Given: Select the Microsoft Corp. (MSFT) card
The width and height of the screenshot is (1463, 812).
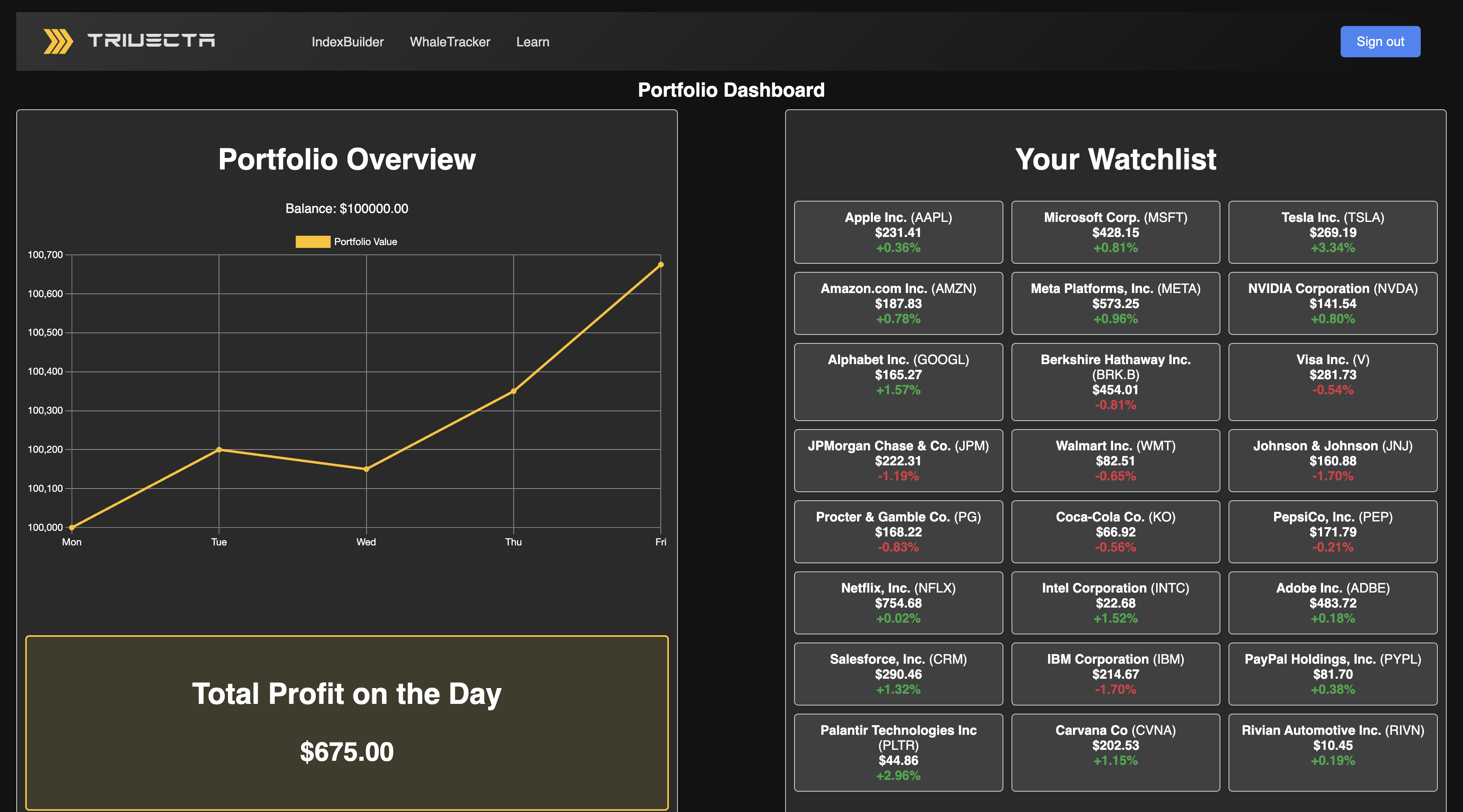Looking at the screenshot, I should tap(1116, 232).
